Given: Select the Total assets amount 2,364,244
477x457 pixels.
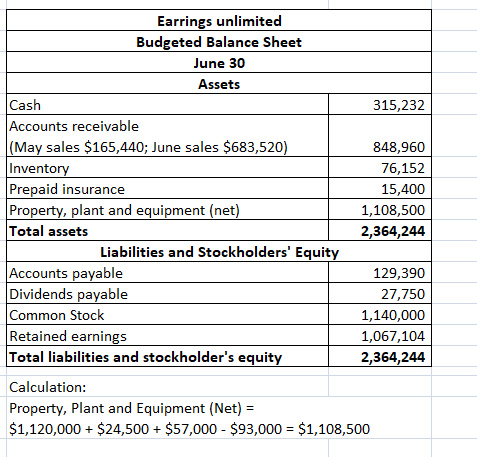Looking at the screenshot, I should pyautogui.click(x=380, y=230).
